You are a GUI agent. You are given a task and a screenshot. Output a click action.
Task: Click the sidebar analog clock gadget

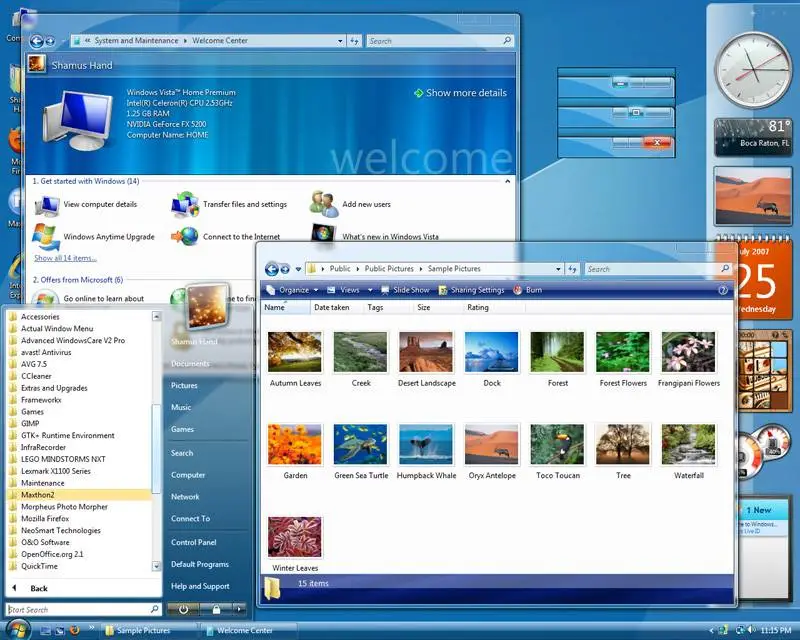coord(753,70)
